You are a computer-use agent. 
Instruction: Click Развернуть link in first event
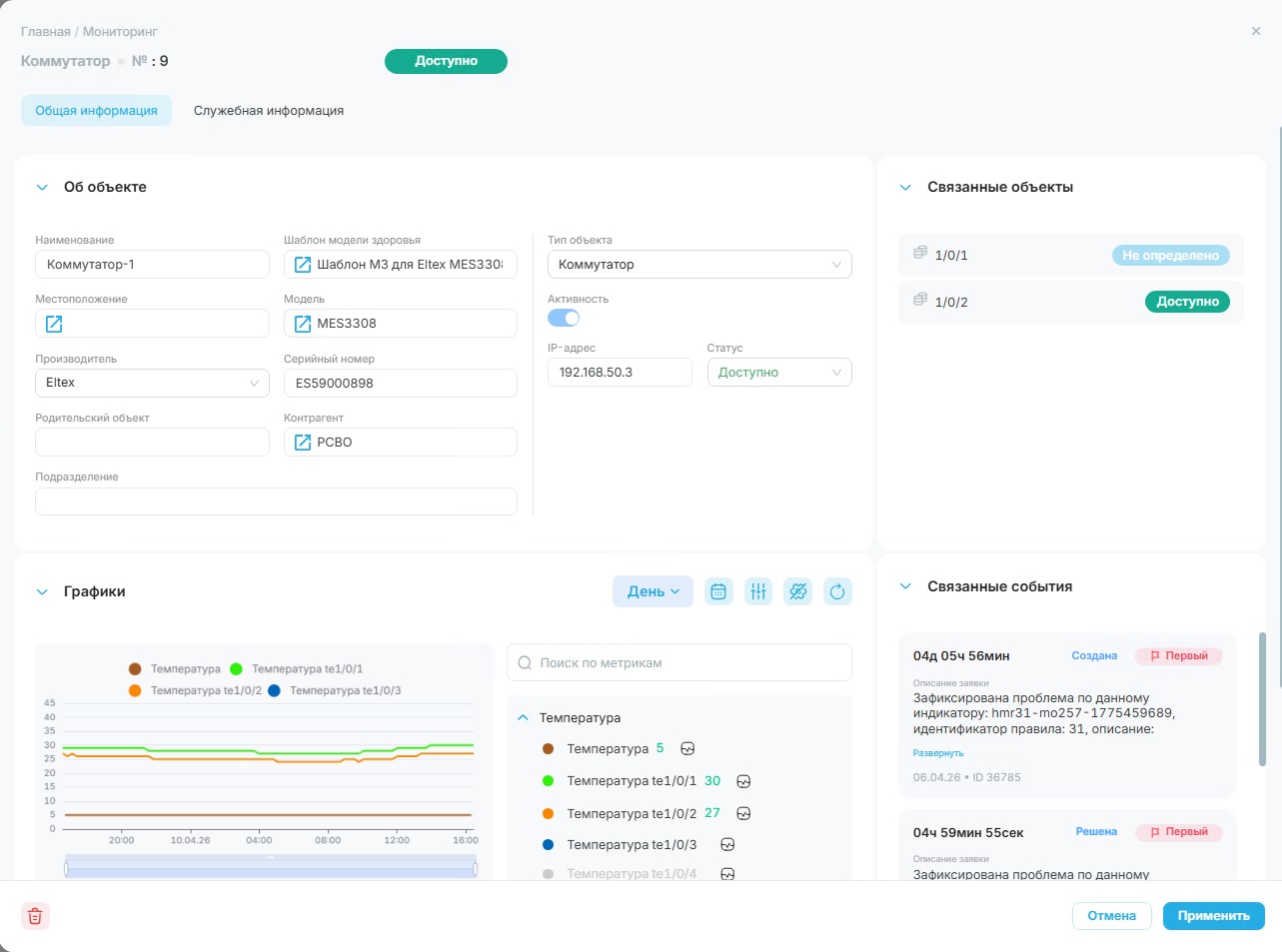(938, 753)
